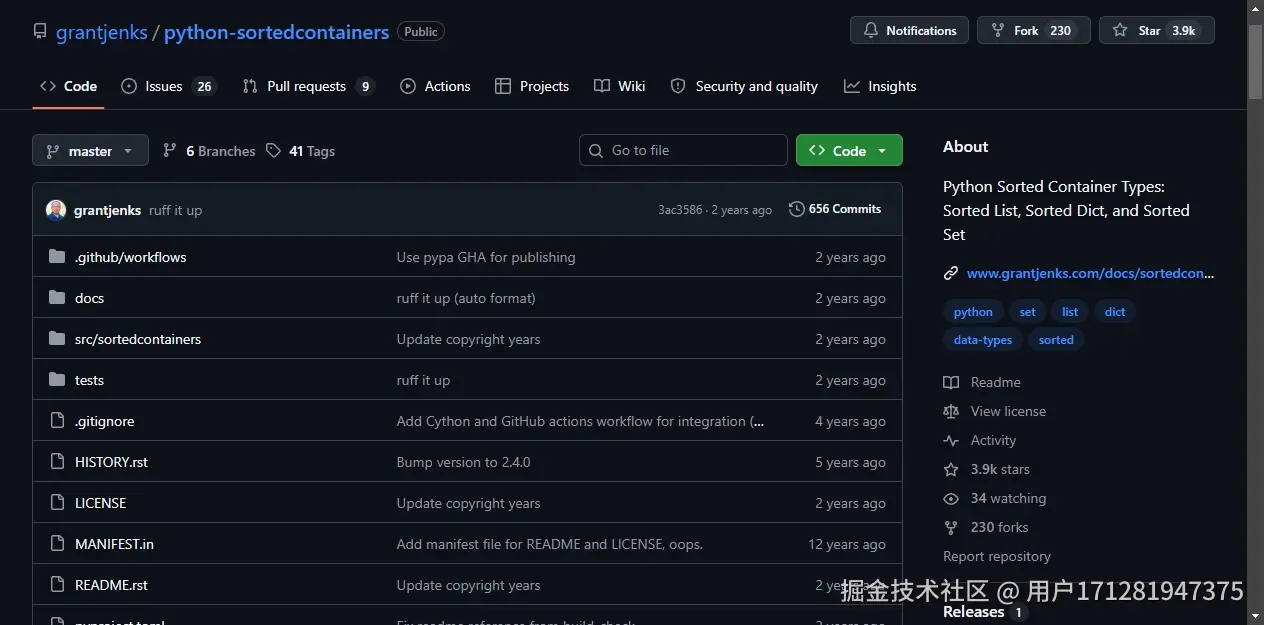
Task: View the 230 forks link in About
Action: point(986,527)
